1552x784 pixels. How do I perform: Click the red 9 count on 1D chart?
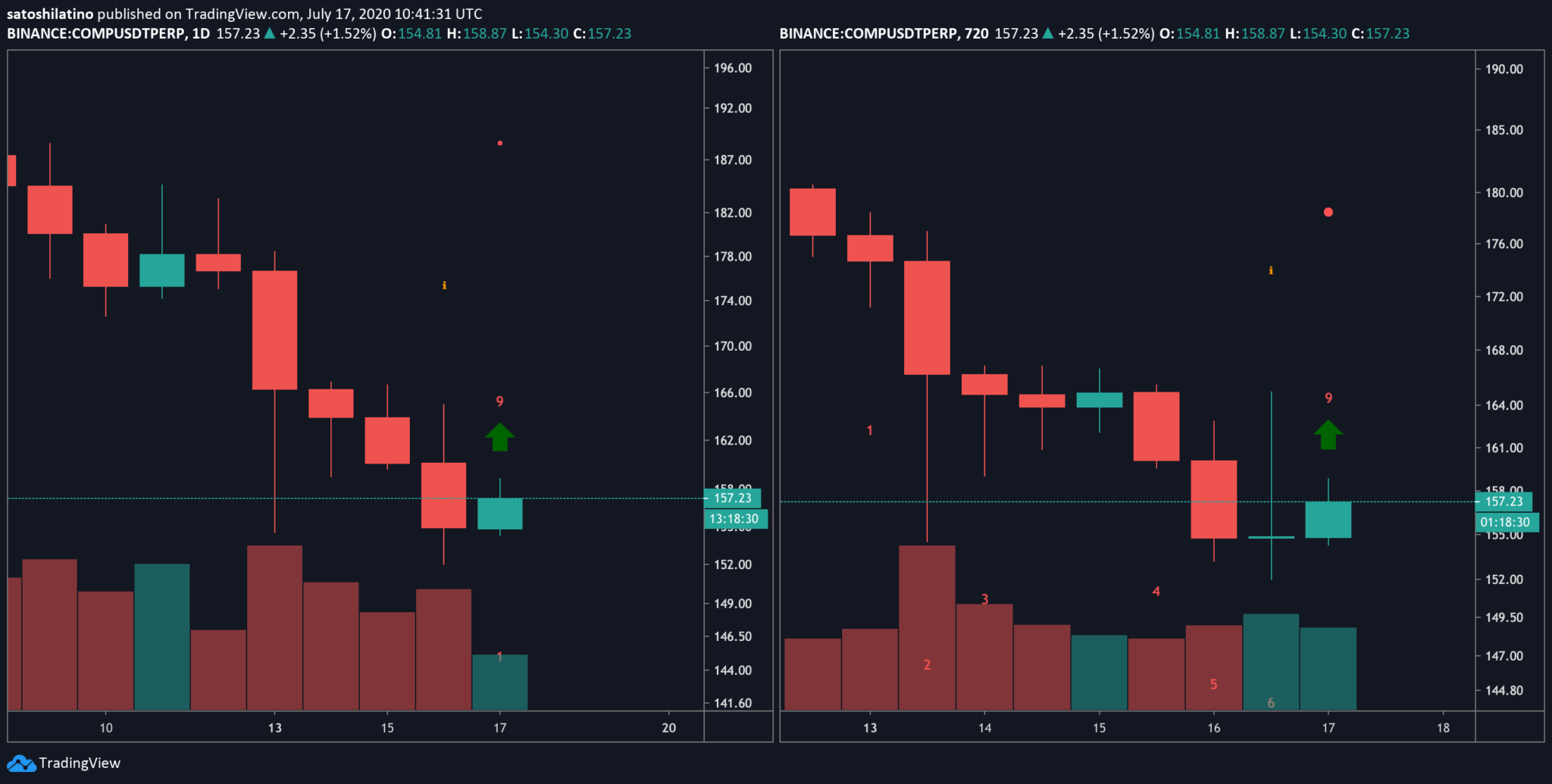coord(499,401)
